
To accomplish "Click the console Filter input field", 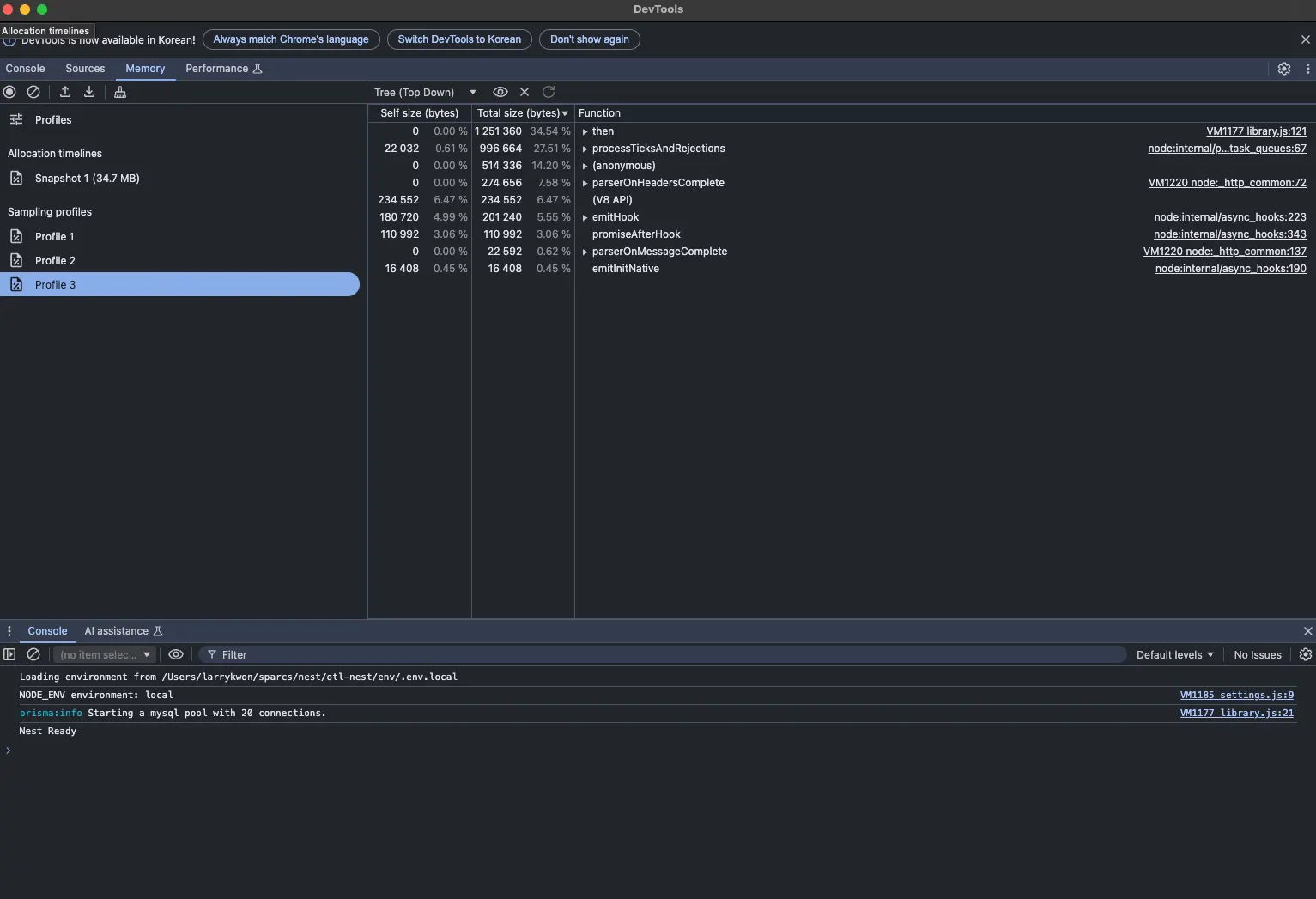I will click(670, 654).
